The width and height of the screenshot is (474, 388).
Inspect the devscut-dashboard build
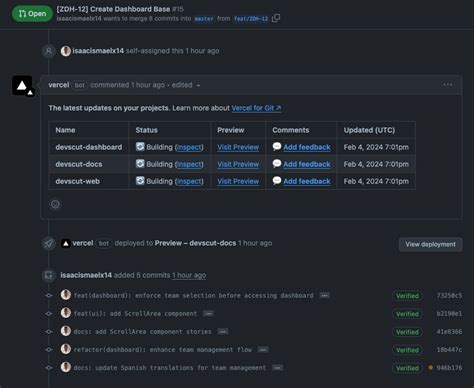[x=189, y=147]
